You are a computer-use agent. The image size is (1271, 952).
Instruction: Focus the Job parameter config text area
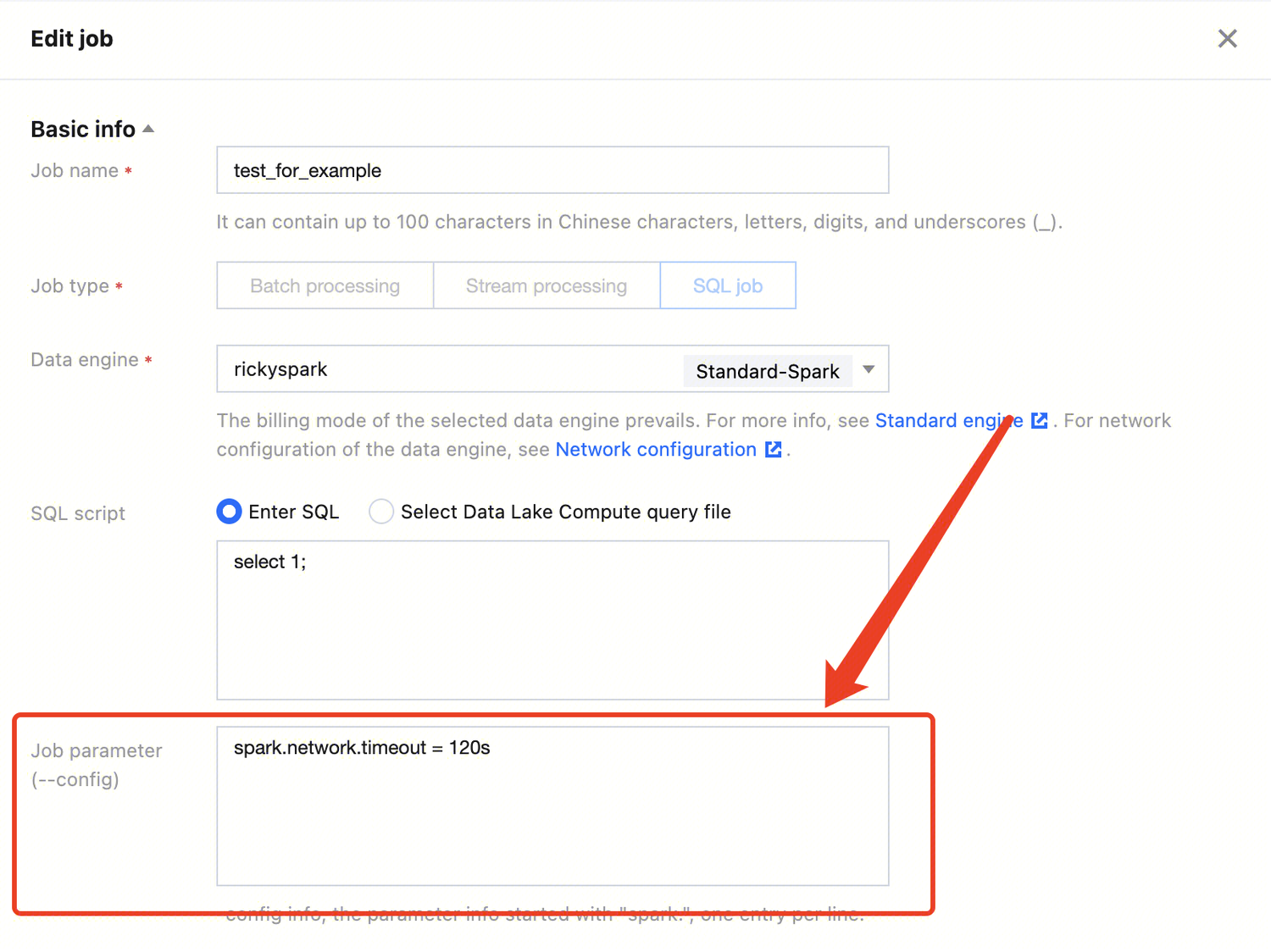552,813
